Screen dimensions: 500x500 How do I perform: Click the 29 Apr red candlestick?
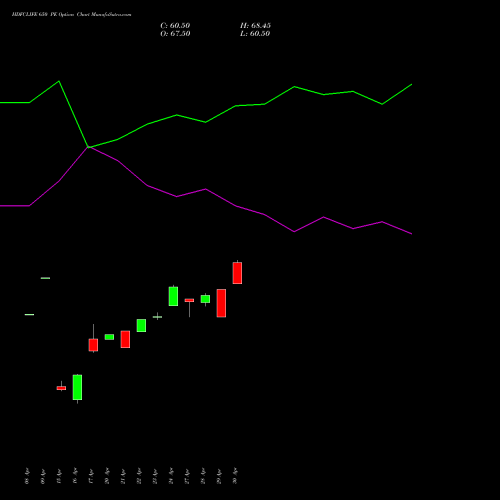(x=221, y=303)
